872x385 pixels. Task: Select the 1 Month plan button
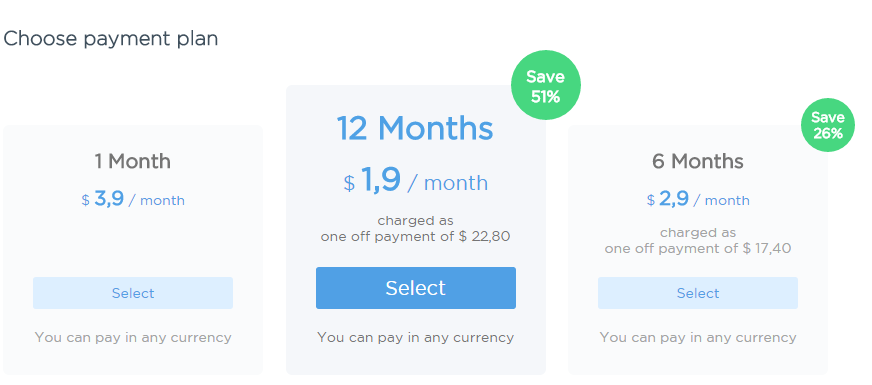133,293
